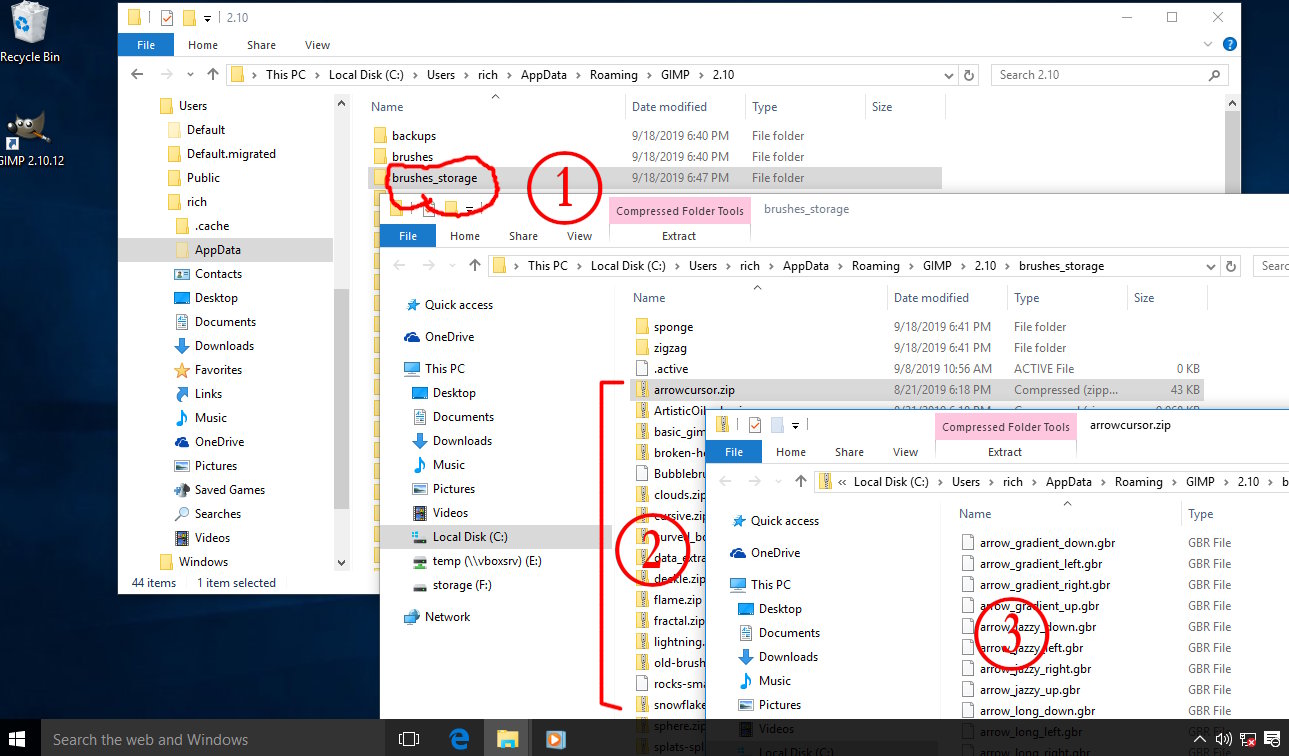Sort by Type column in arrowcursor.zip window

(1200, 514)
